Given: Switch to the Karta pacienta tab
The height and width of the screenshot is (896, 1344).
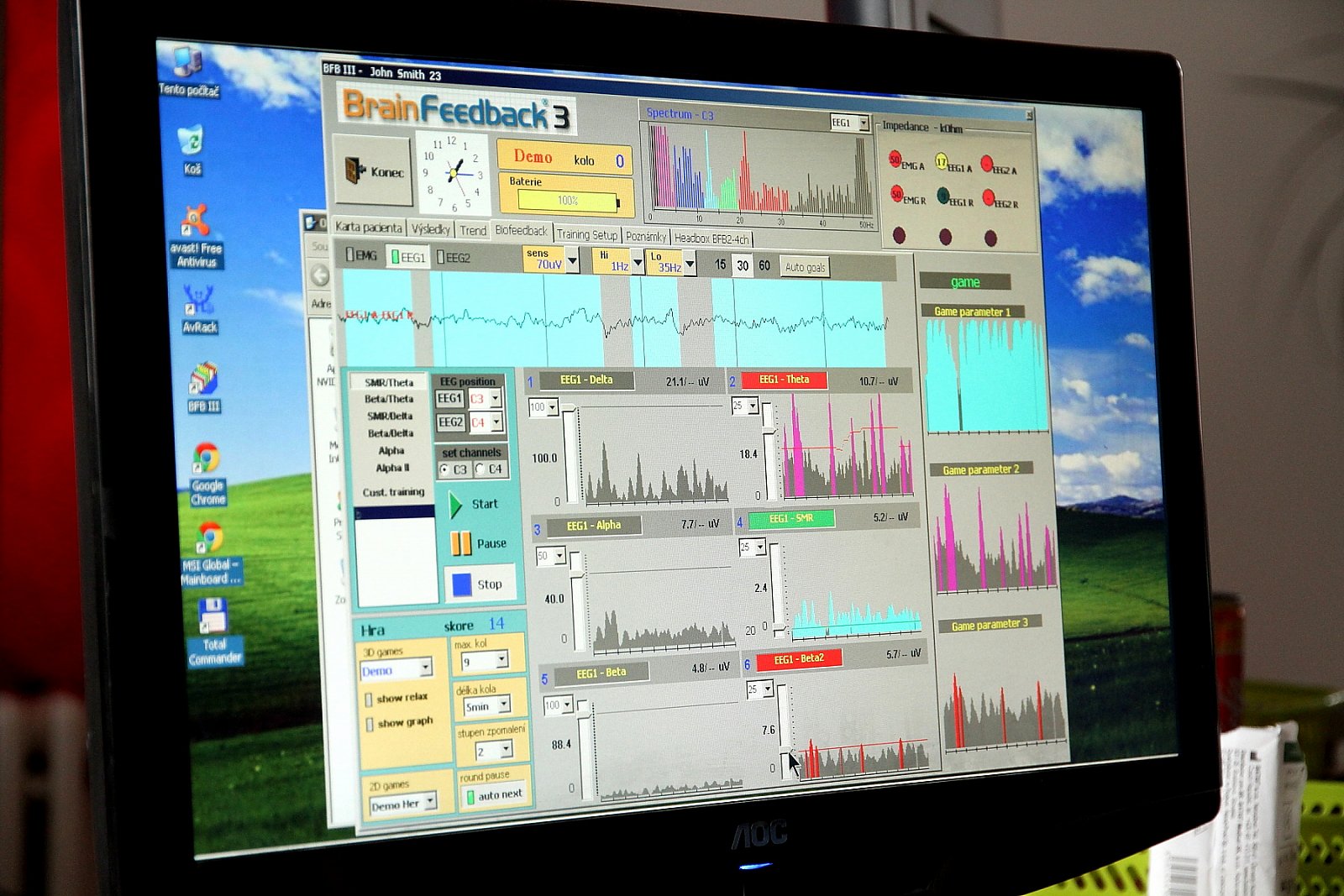Looking at the screenshot, I should (x=369, y=227).
